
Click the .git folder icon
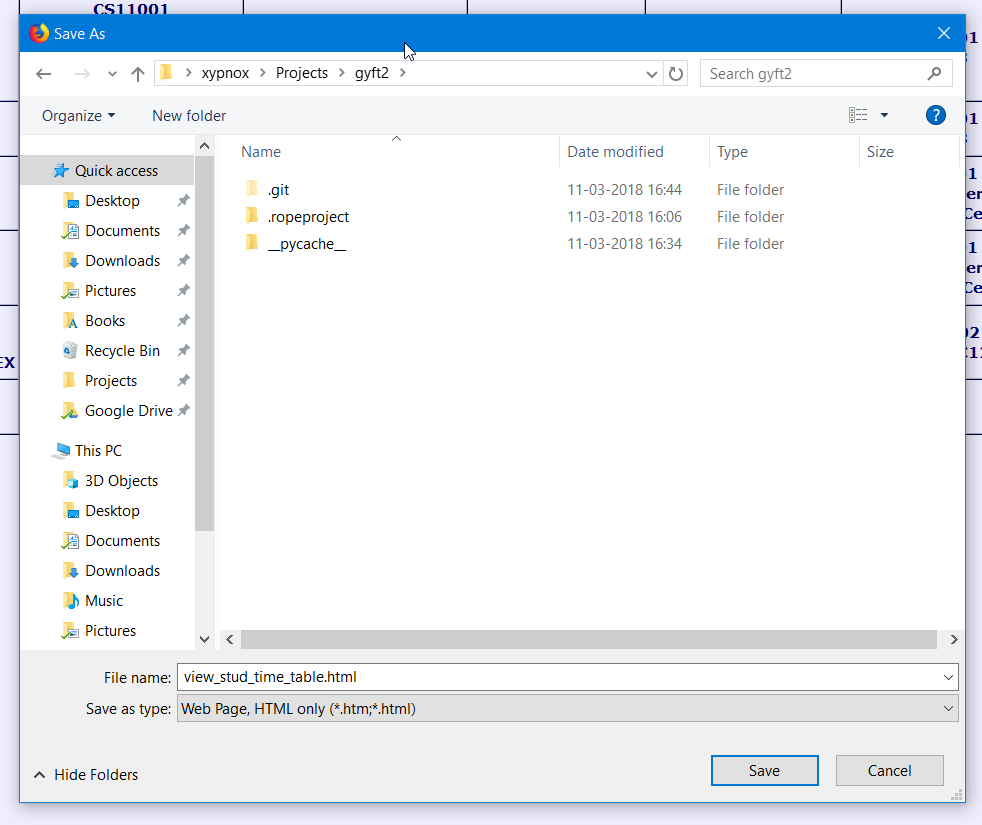(x=252, y=189)
